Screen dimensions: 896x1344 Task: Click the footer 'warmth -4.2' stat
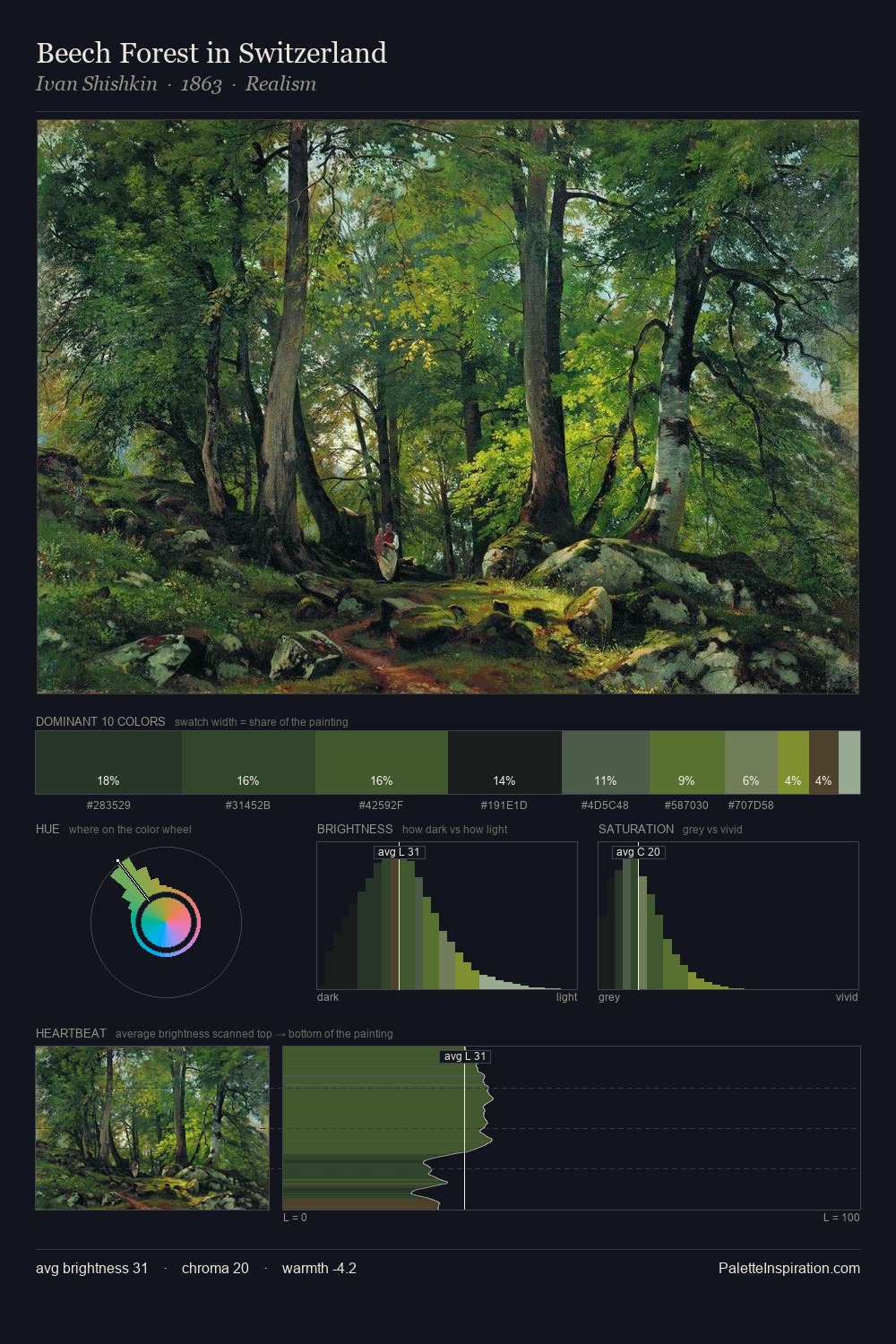click(319, 1268)
